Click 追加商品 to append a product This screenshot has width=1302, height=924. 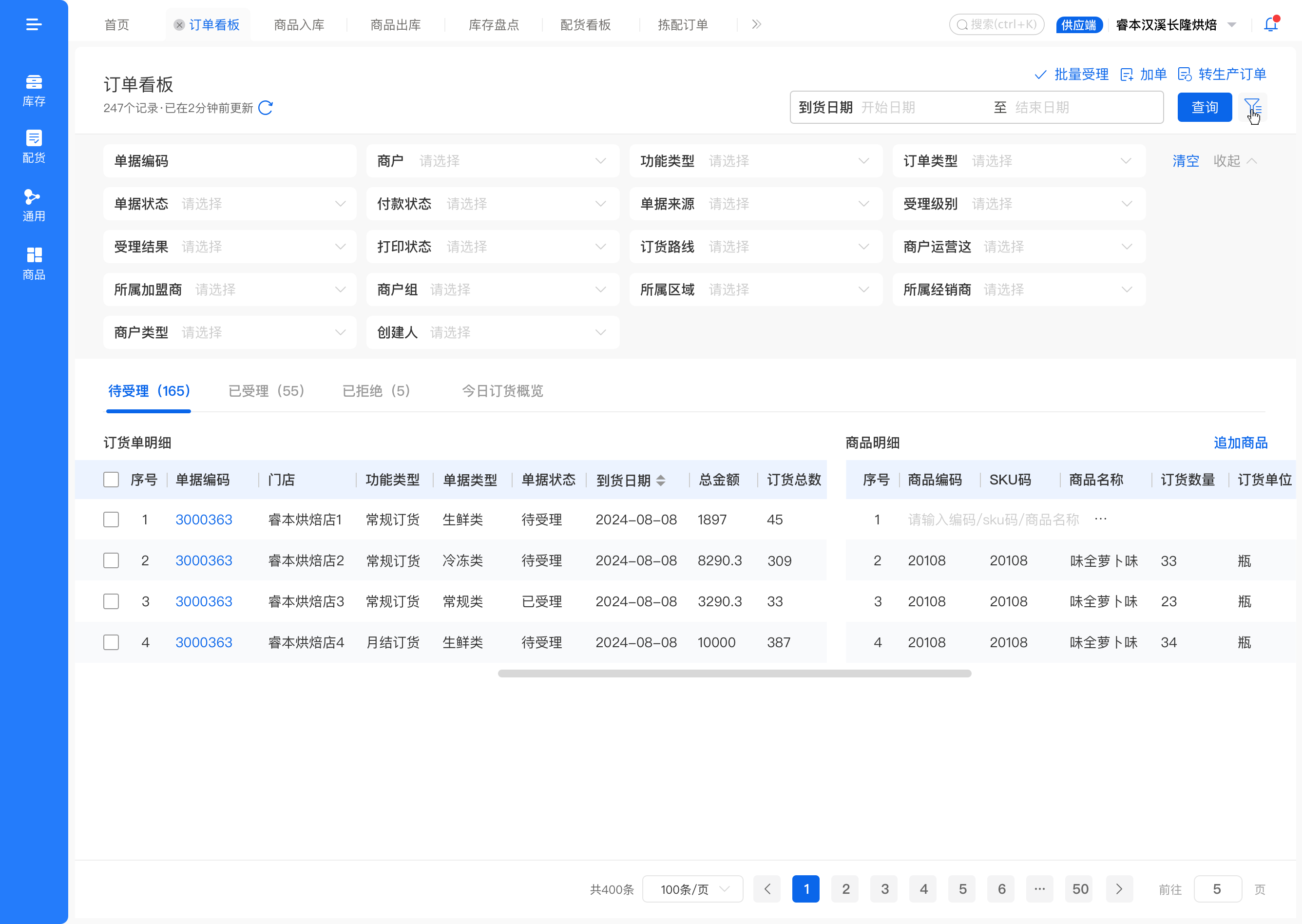(1240, 443)
